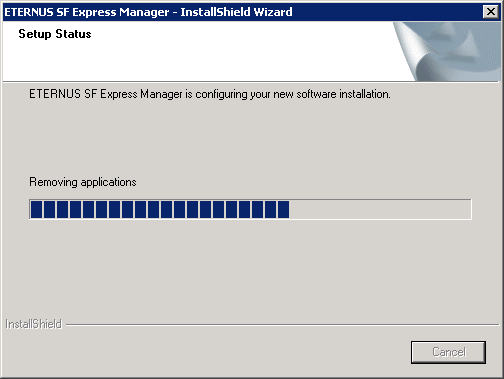Click the curled page banner graphic
504x379 pixels.
(x=447, y=51)
